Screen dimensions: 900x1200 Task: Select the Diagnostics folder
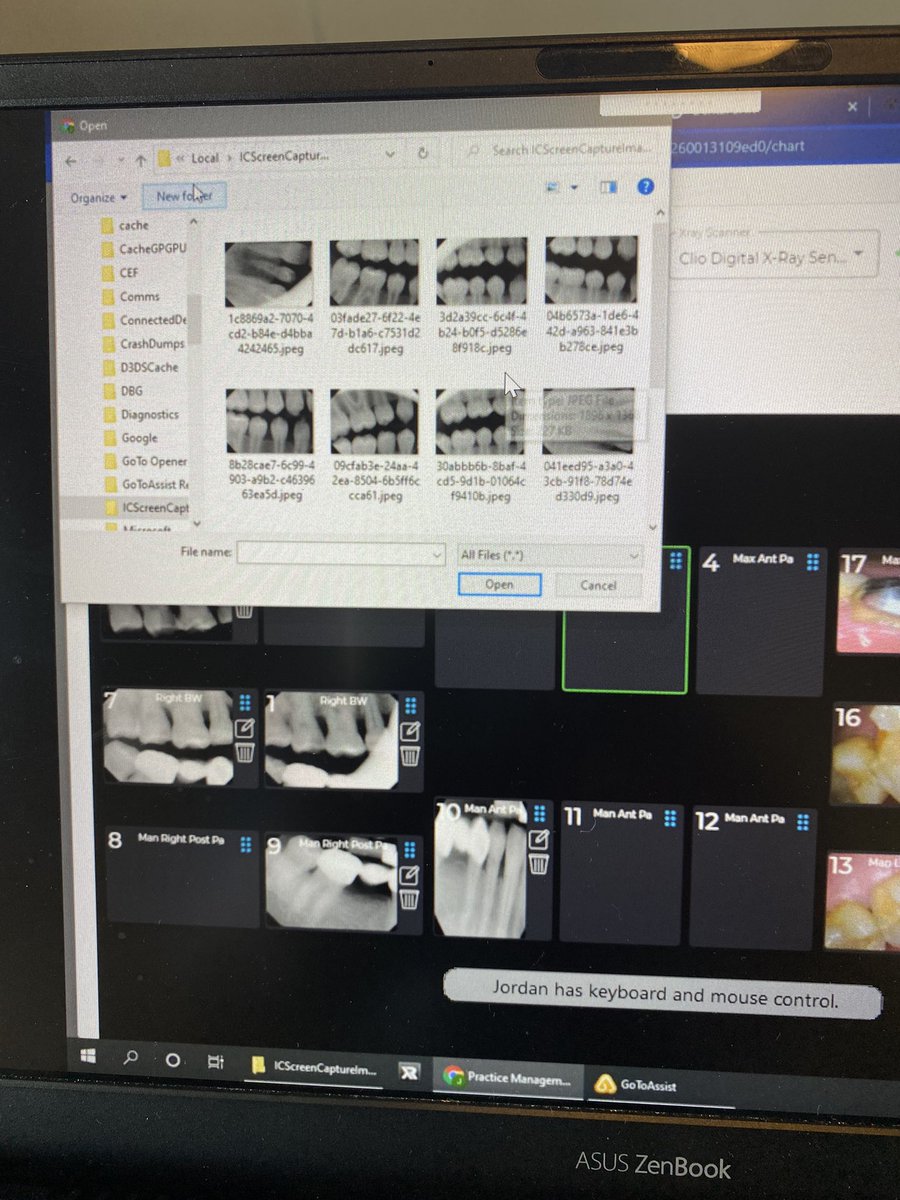click(x=140, y=414)
